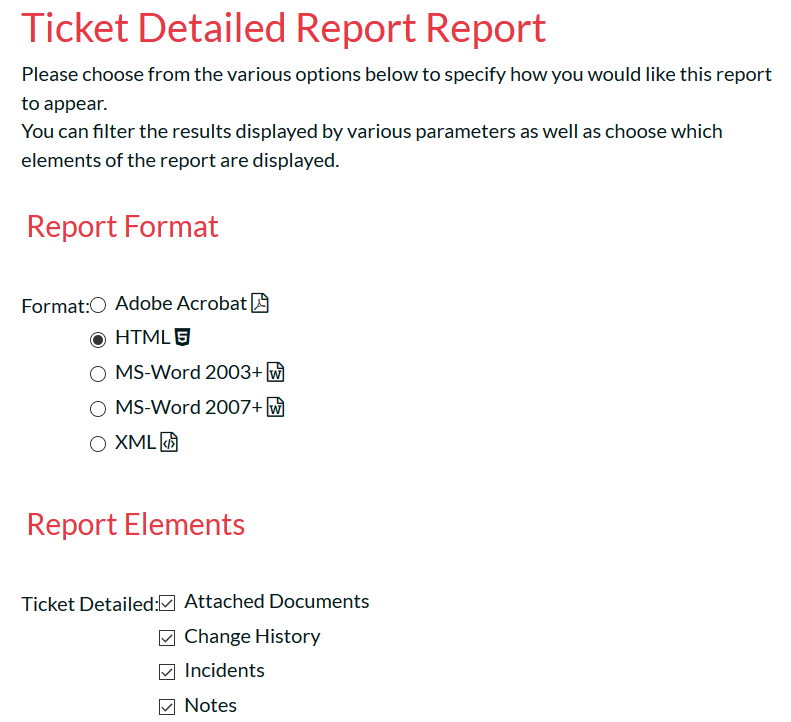This screenshot has height=722, width=791.
Task: Pick the XML format radio button
Action: point(98,444)
